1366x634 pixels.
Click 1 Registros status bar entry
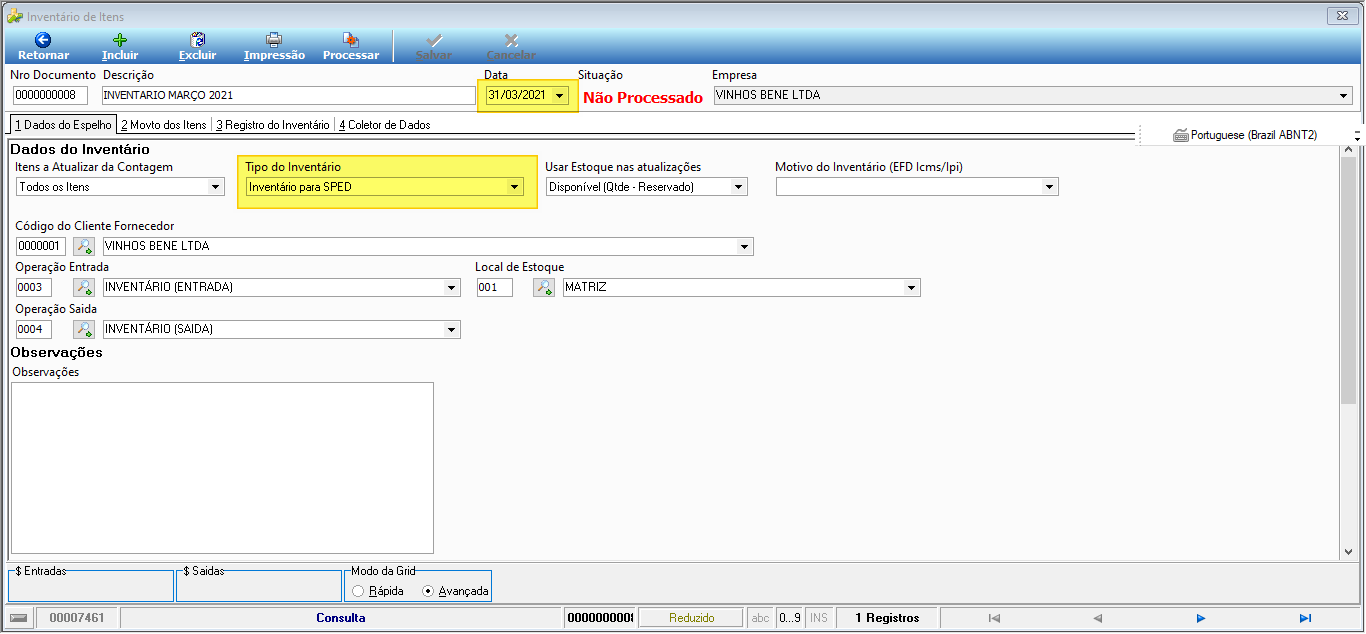(x=887, y=618)
